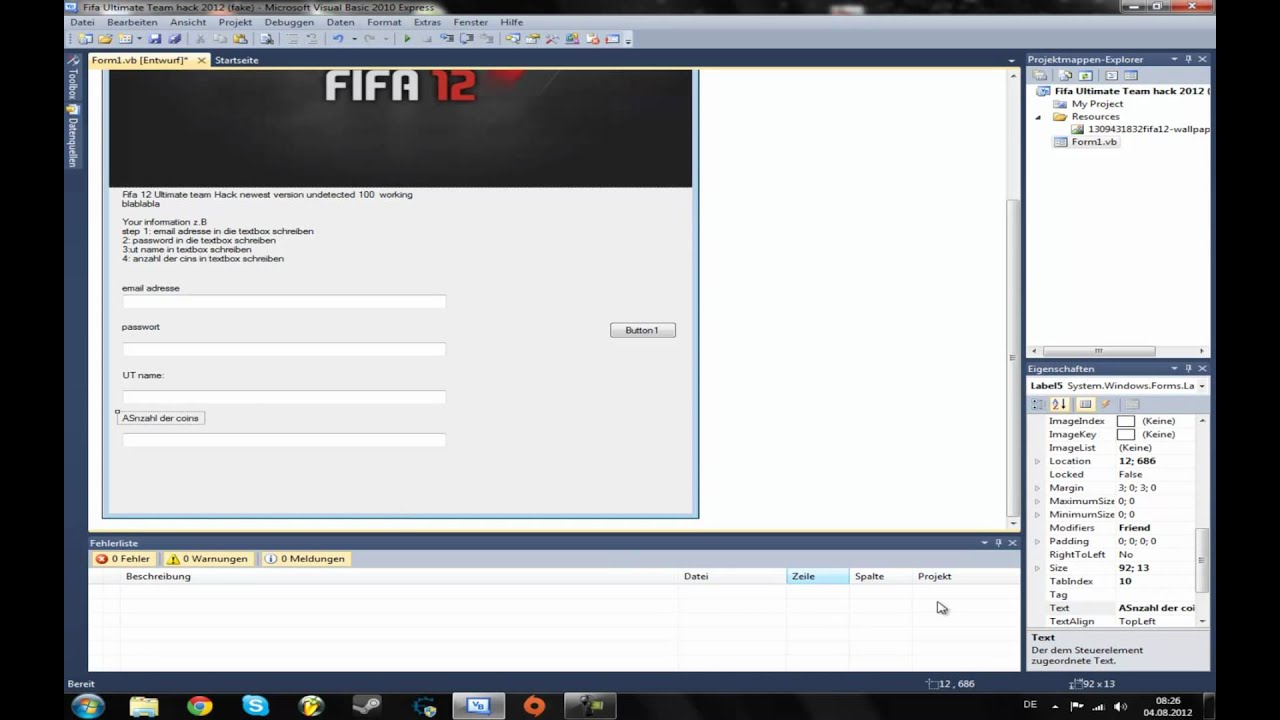Open Projektmappen-Explorer window options dropdown
The width and height of the screenshot is (1280, 720).
1174,59
